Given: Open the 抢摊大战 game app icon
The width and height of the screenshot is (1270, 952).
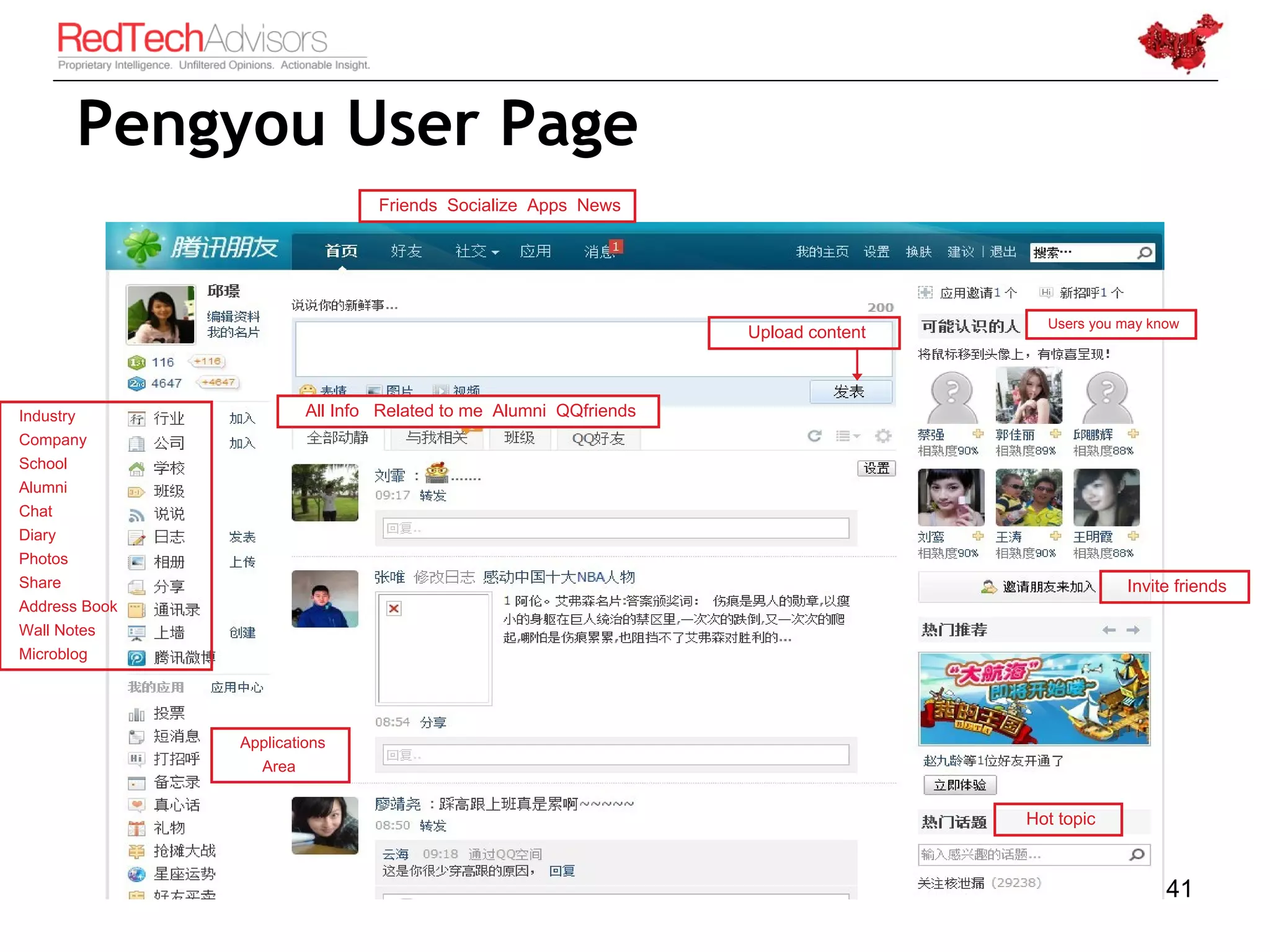Looking at the screenshot, I should click(136, 852).
